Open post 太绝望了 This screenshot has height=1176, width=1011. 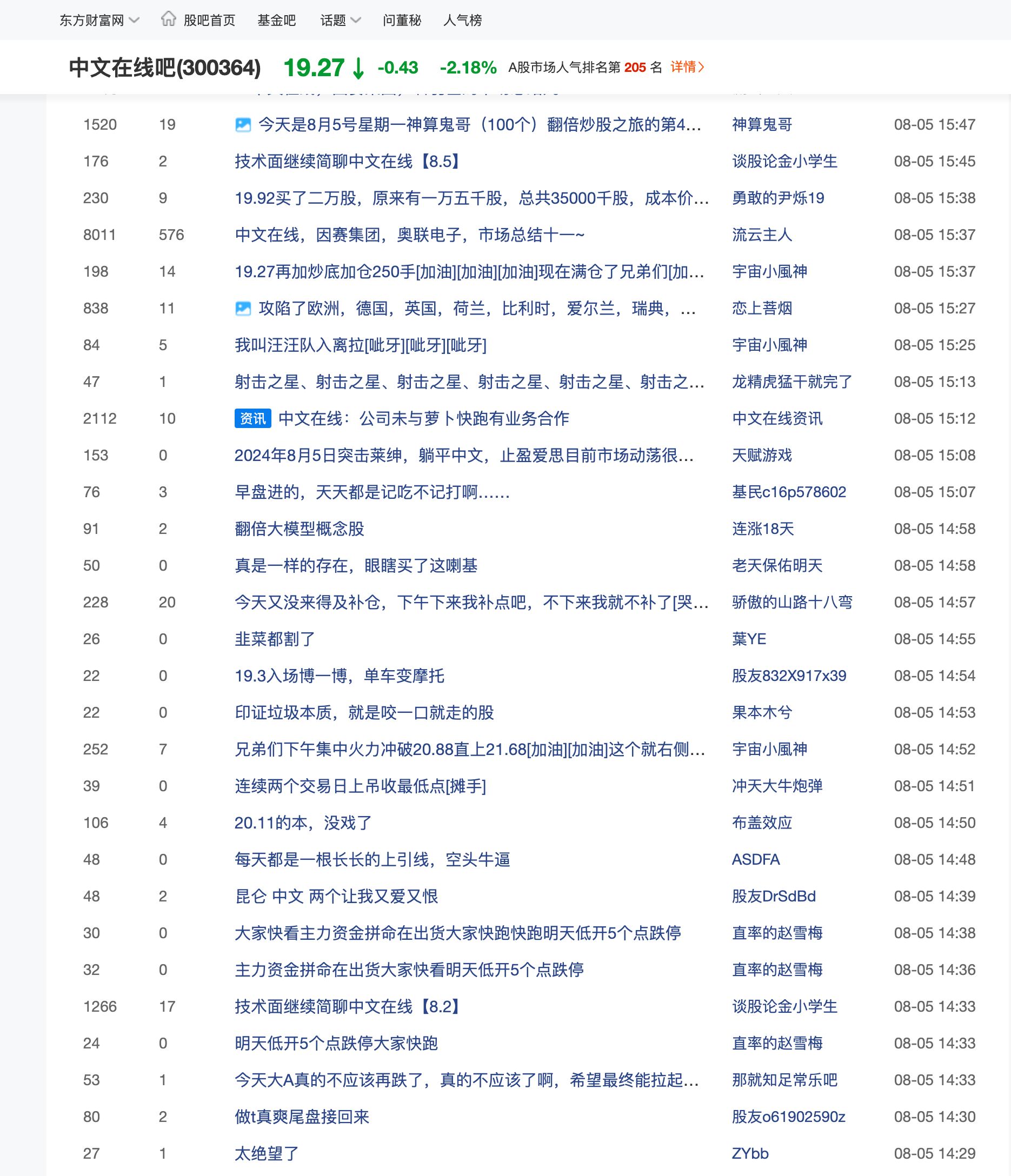tap(266, 1154)
